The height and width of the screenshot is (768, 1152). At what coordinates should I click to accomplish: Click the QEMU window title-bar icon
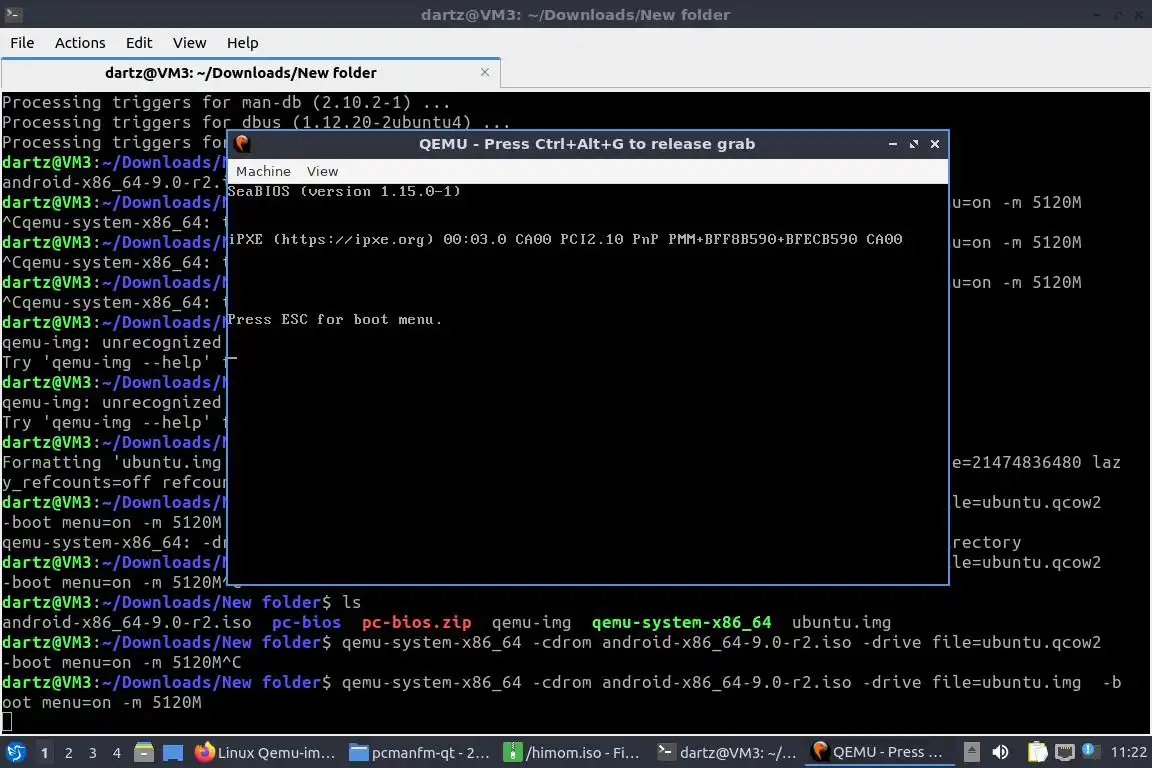coord(242,144)
